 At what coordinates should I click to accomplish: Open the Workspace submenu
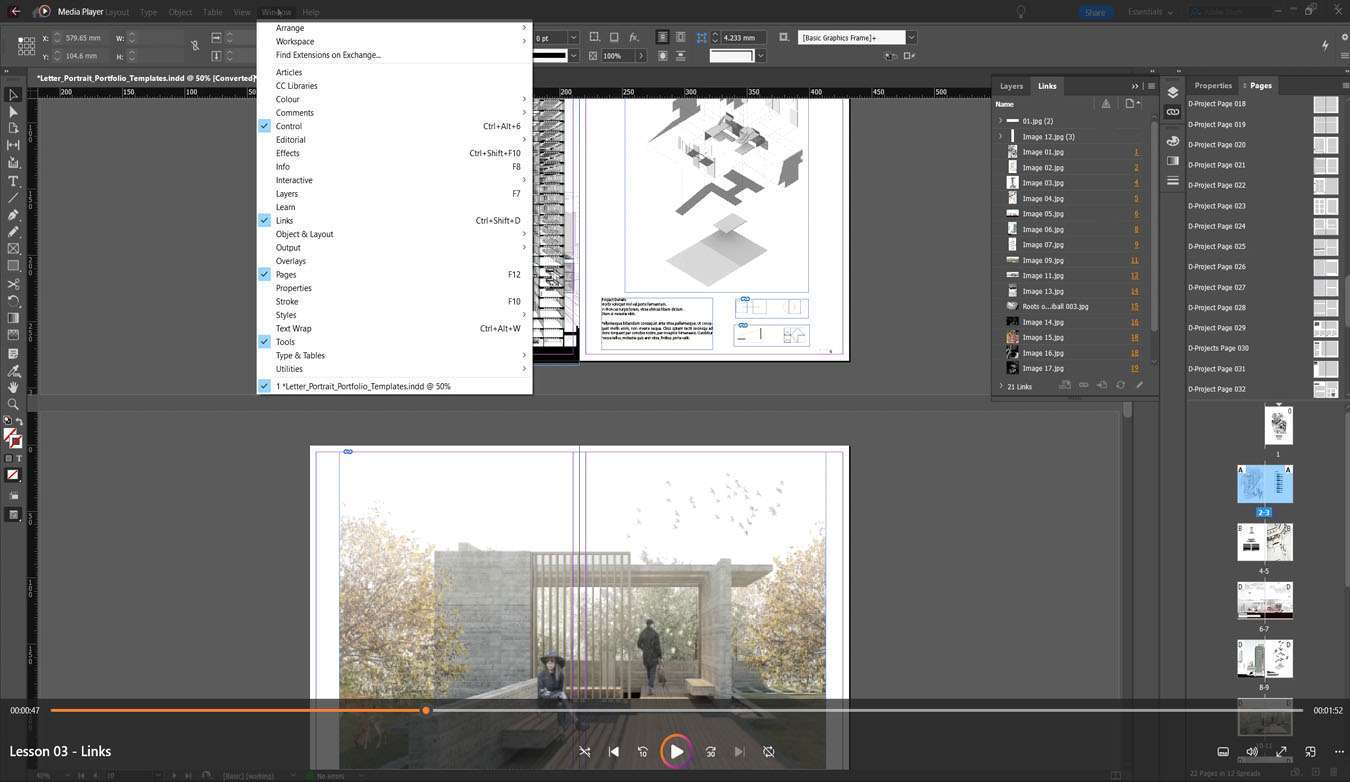point(394,42)
